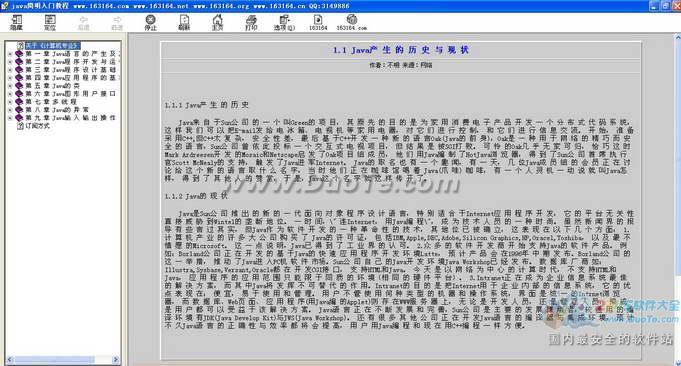Expand the 第一章 tree node
The width and height of the screenshot is (681, 366).
click(10, 54)
